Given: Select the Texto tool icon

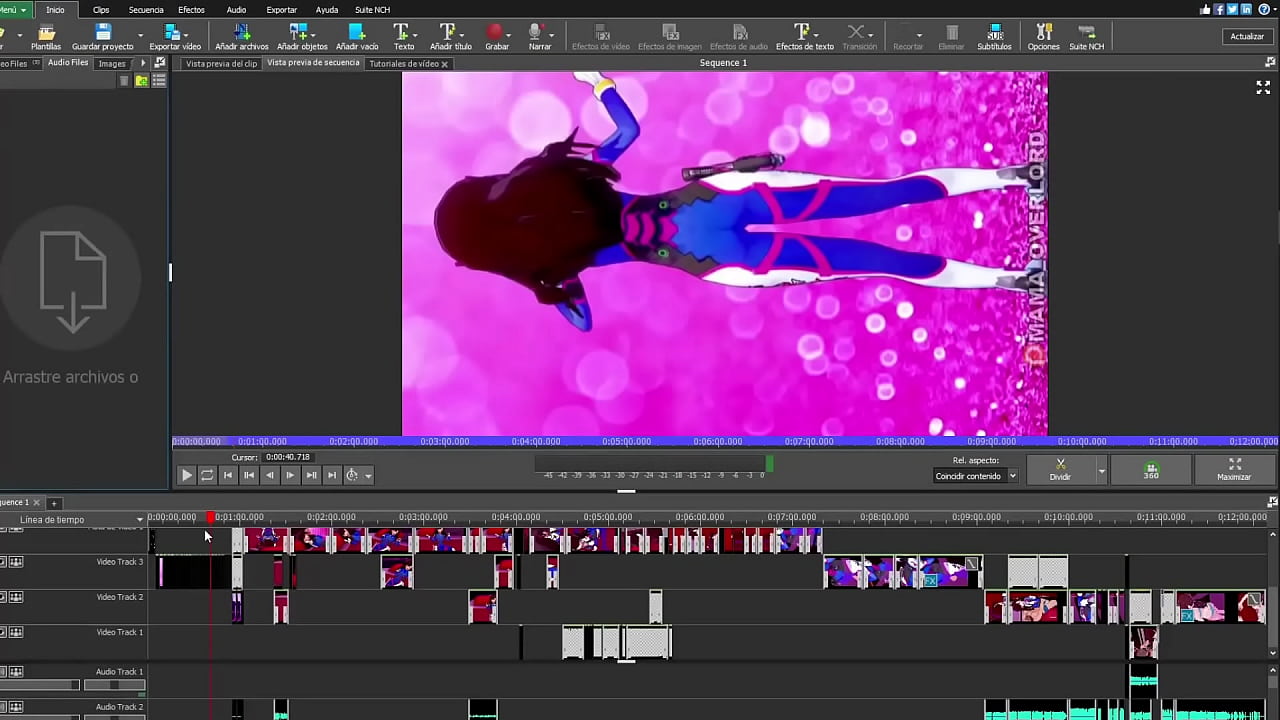Looking at the screenshot, I should click(x=401, y=32).
